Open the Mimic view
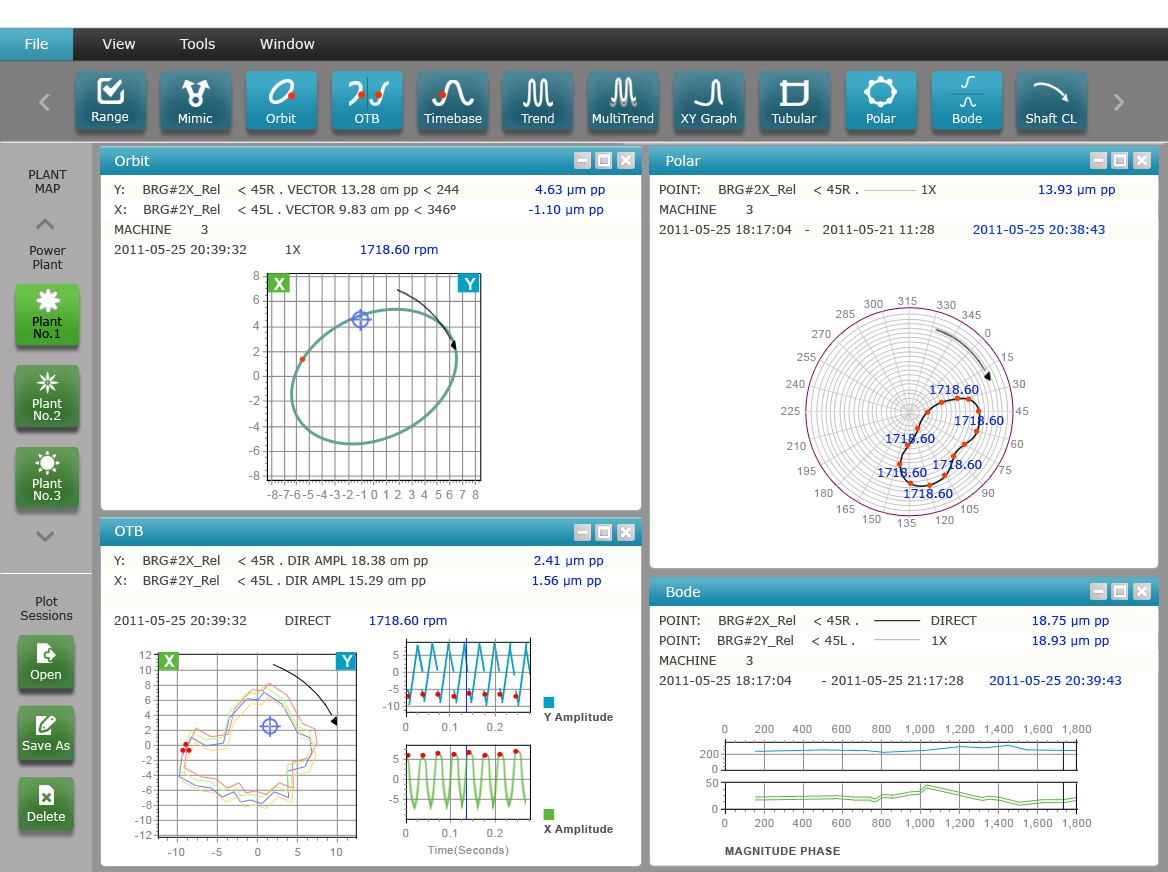Screen dimensions: 1168x872 click(x=195, y=101)
